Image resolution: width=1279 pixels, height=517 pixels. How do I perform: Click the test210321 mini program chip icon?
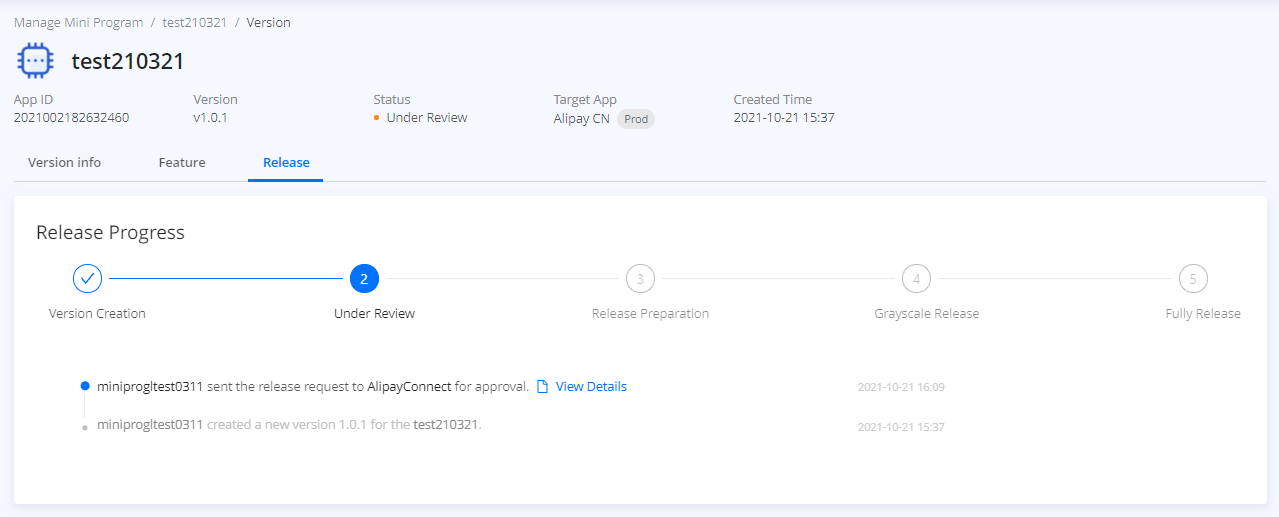click(x=36, y=61)
